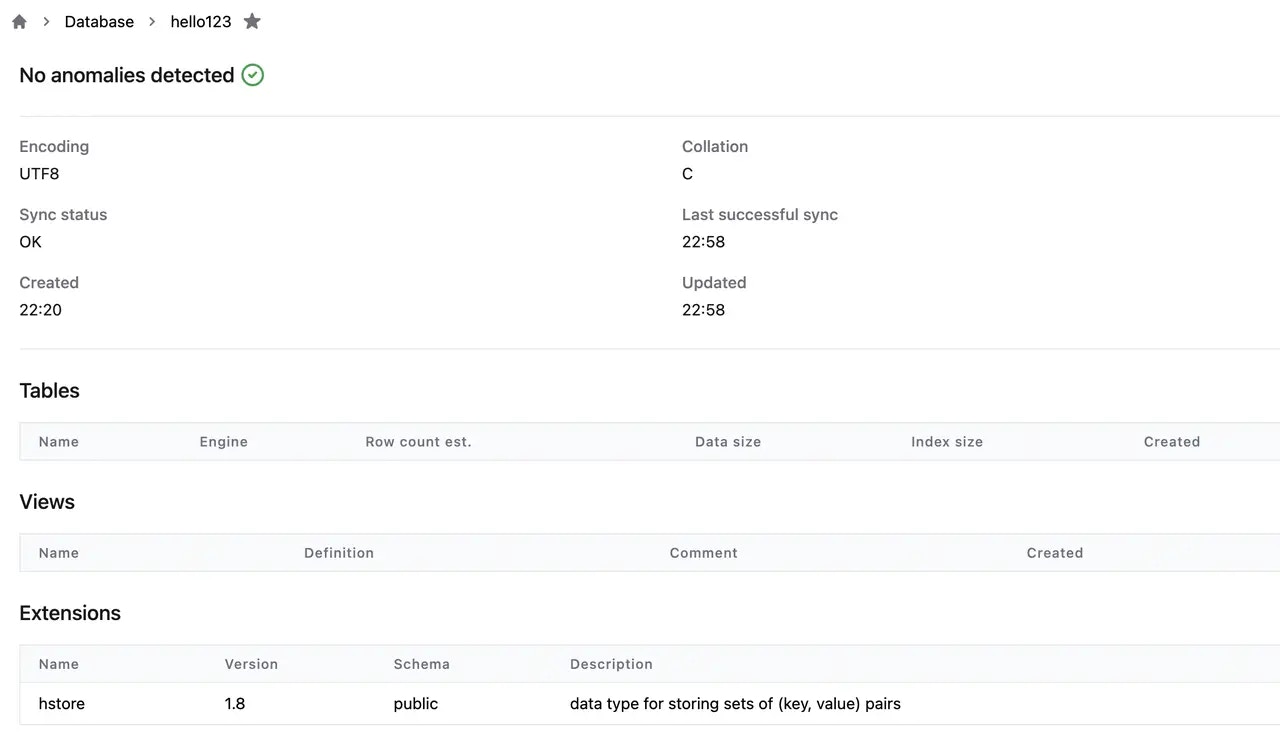
Task: Click the Tables Created column header
Action: (1172, 442)
